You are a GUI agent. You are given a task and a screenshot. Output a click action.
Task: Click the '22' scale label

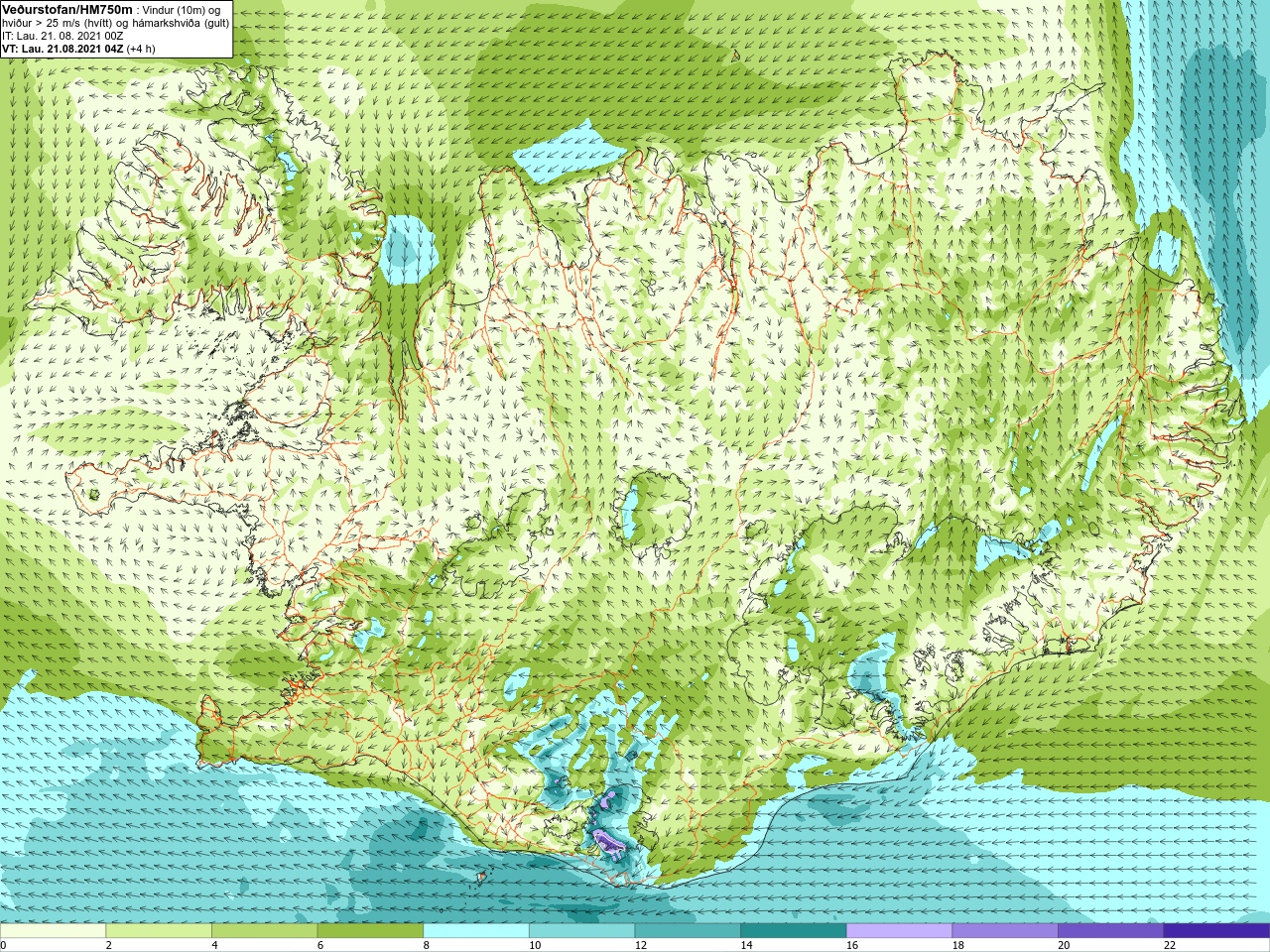(1170, 945)
